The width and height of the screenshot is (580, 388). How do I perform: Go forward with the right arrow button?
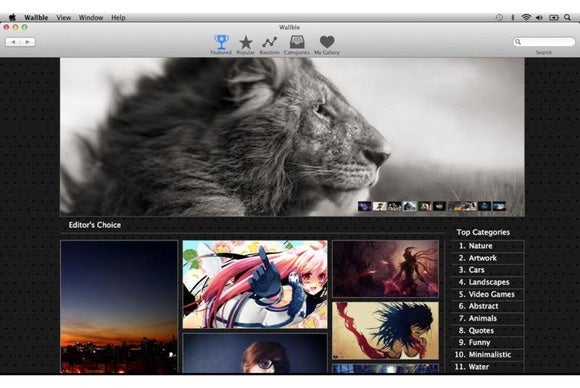(x=28, y=42)
